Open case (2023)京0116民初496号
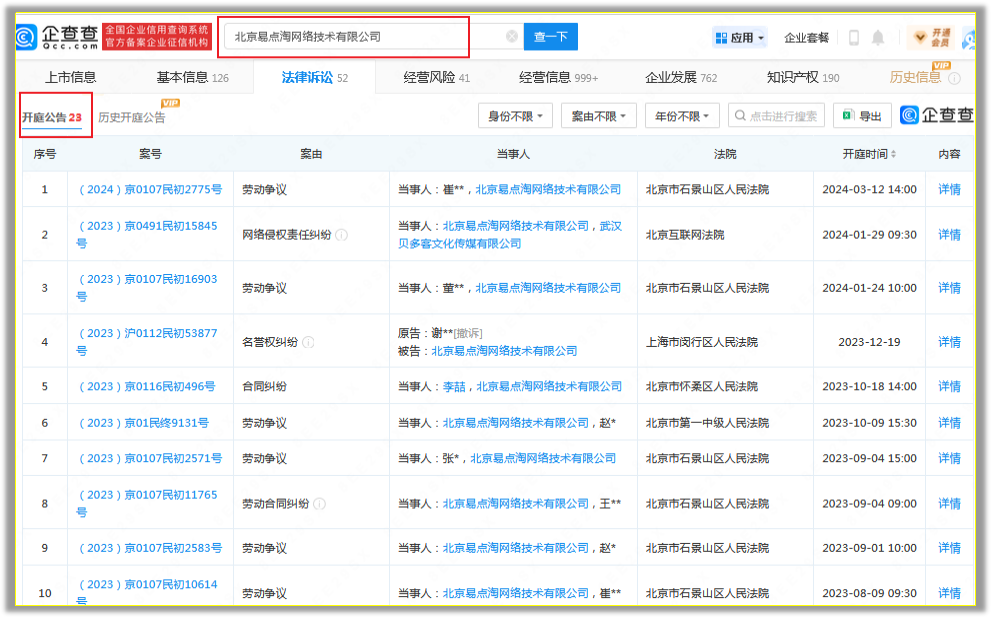Viewport: 992px width, 618px height. click(146, 386)
